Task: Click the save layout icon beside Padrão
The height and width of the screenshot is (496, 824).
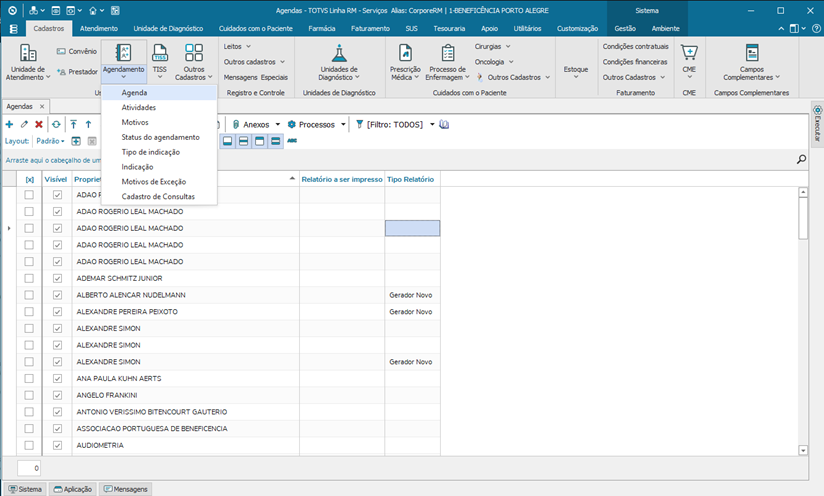Action: click(x=76, y=141)
